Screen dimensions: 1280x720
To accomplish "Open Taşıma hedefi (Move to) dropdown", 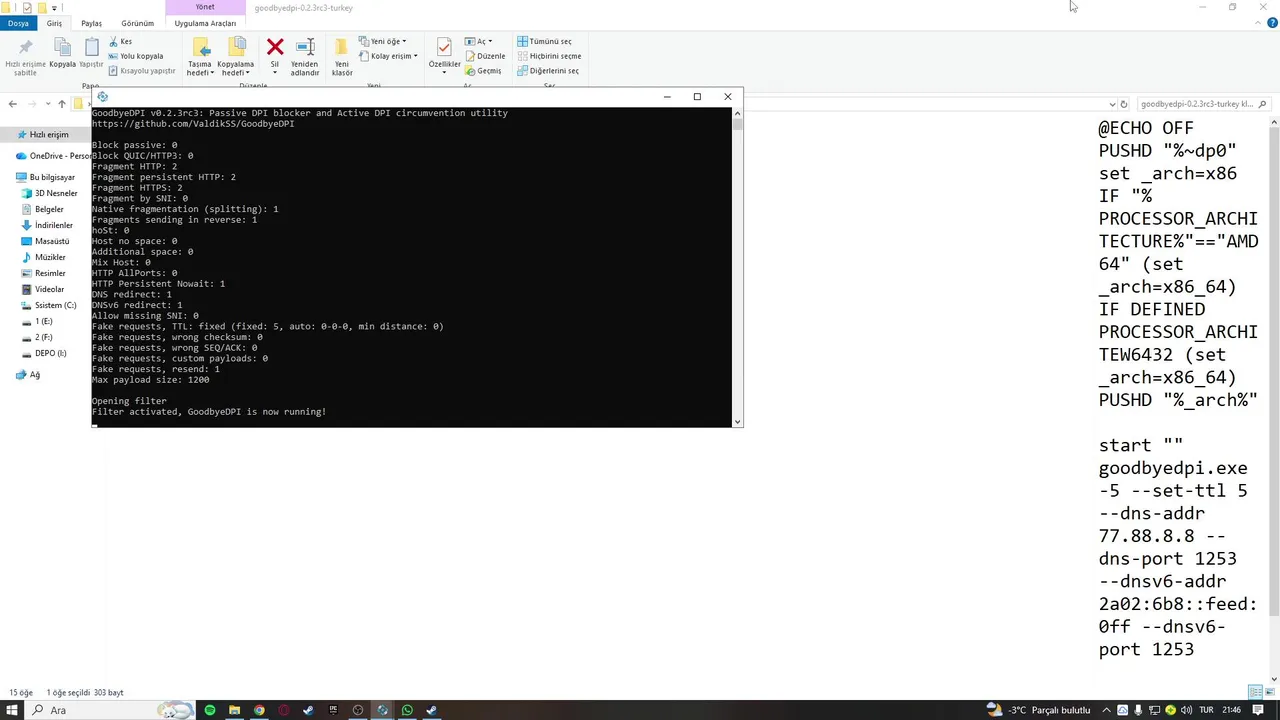I will [200, 58].
